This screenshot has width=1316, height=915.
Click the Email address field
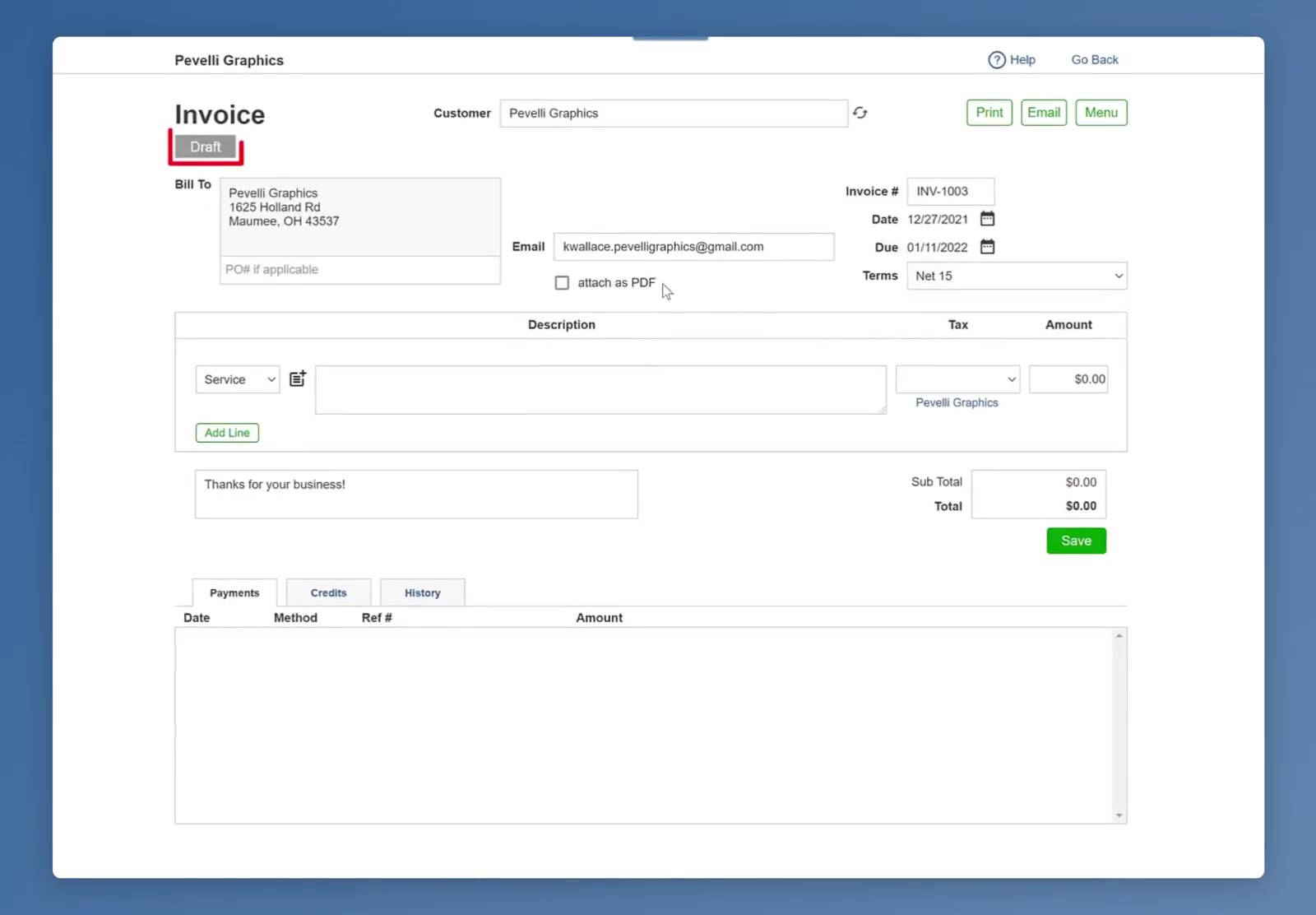click(x=694, y=247)
